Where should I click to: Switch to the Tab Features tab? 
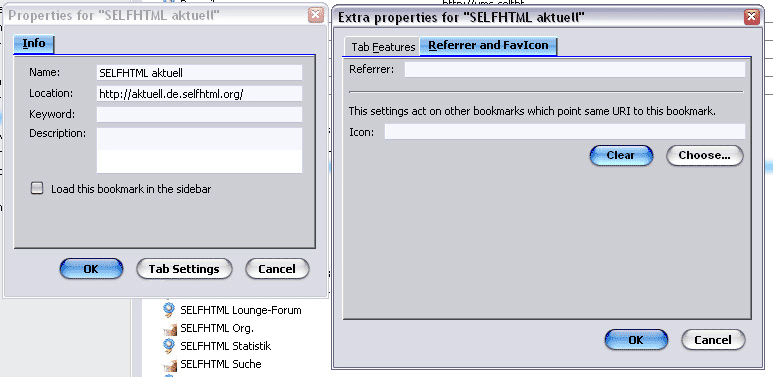point(383,47)
